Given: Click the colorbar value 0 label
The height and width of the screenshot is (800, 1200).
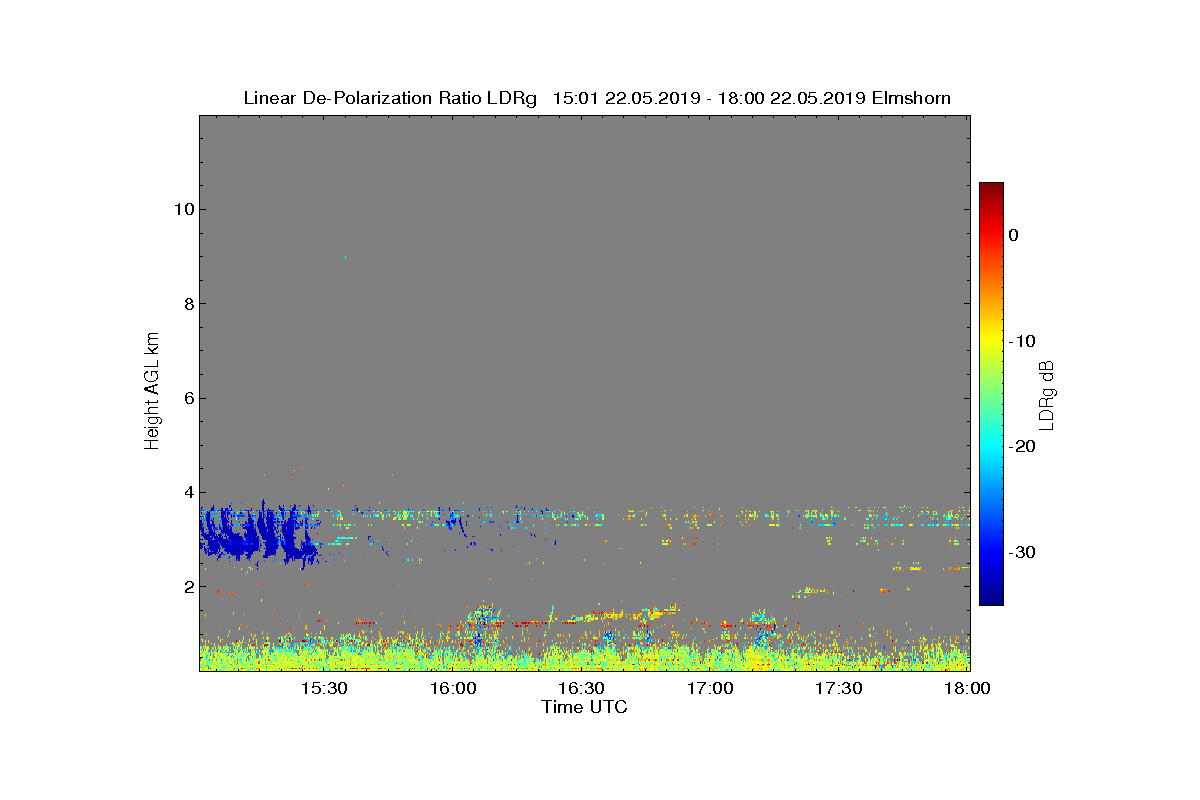Looking at the screenshot, I should coord(1014,235).
